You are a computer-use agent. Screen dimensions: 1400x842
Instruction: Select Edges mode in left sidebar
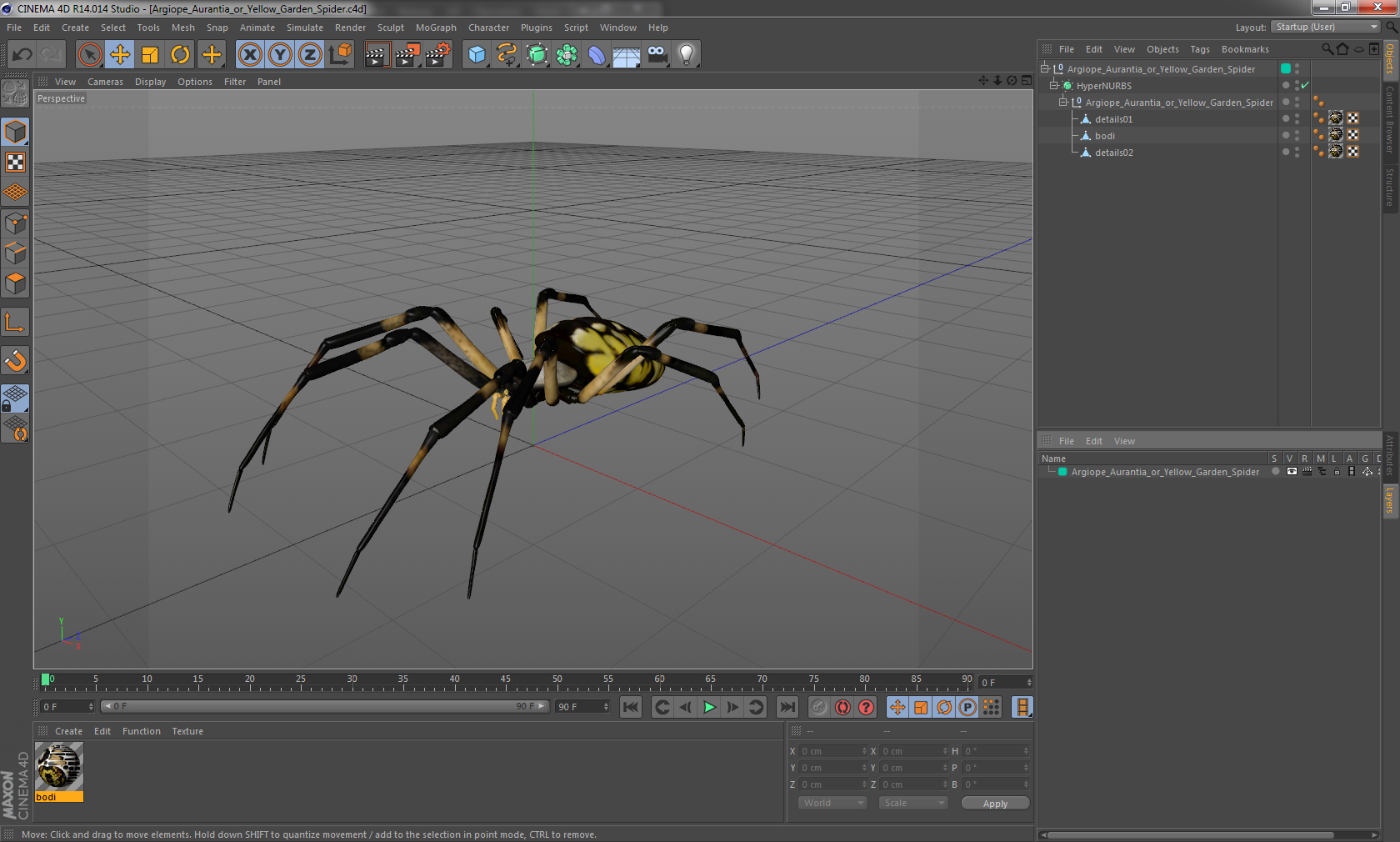16,253
